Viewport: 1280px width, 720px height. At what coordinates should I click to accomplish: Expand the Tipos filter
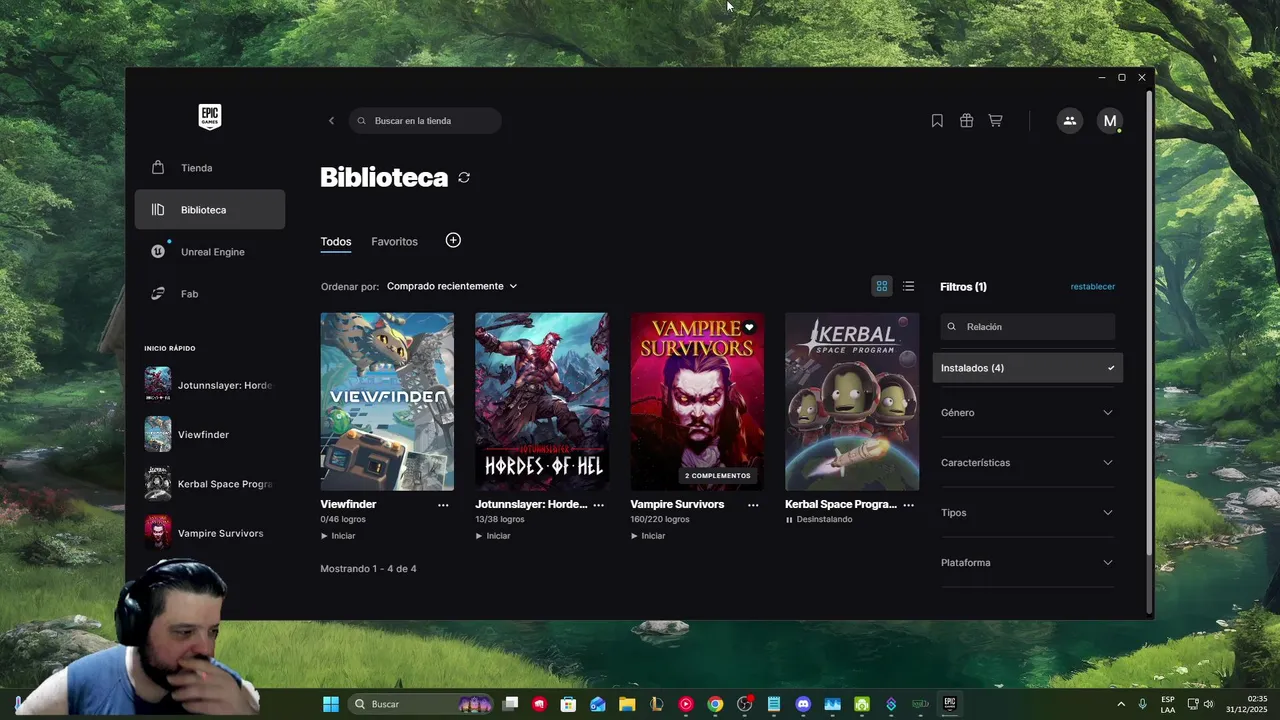(1027, 513)
